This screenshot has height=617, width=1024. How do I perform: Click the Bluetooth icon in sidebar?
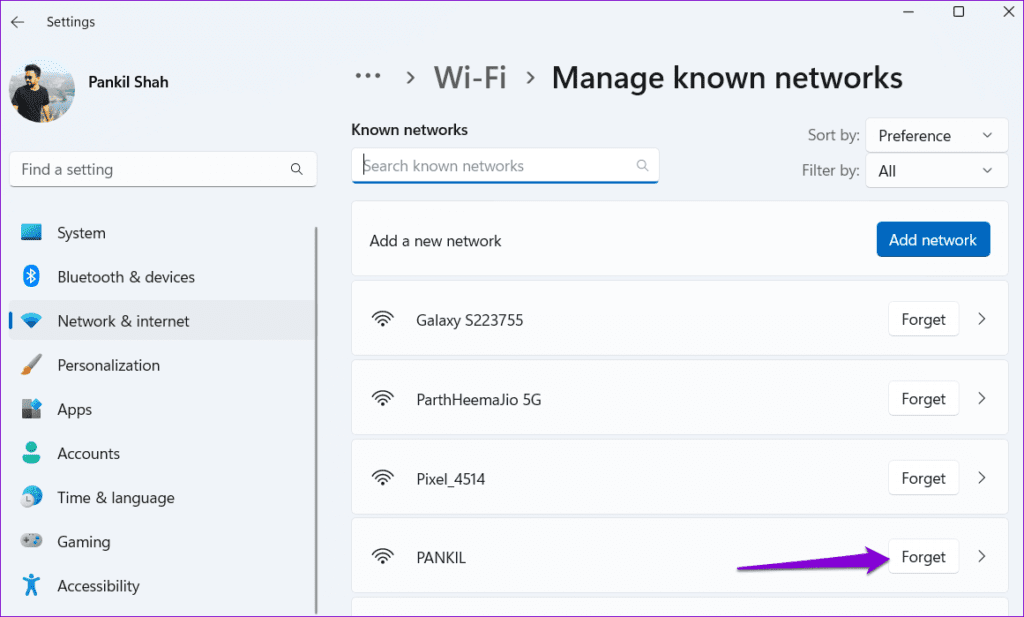coord(31,276)
